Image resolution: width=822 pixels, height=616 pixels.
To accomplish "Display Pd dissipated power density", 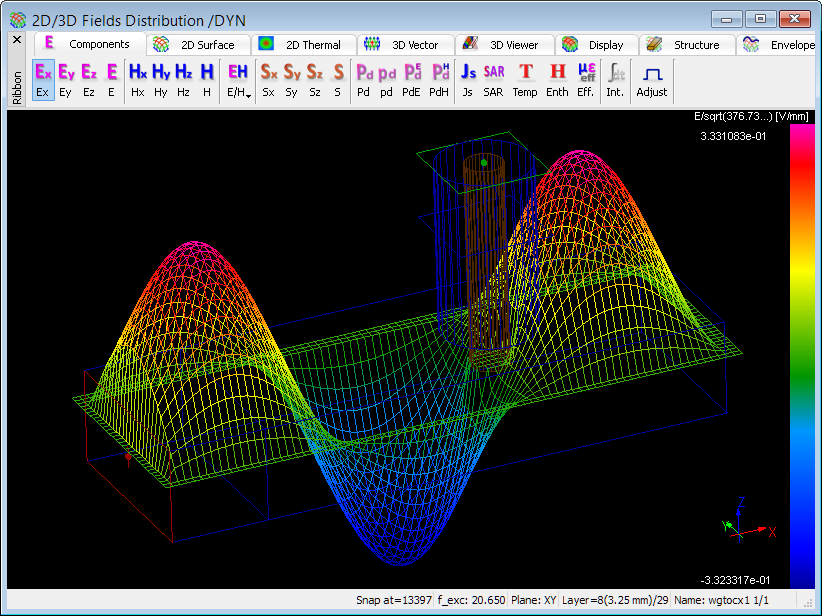I will pos(364,80).
